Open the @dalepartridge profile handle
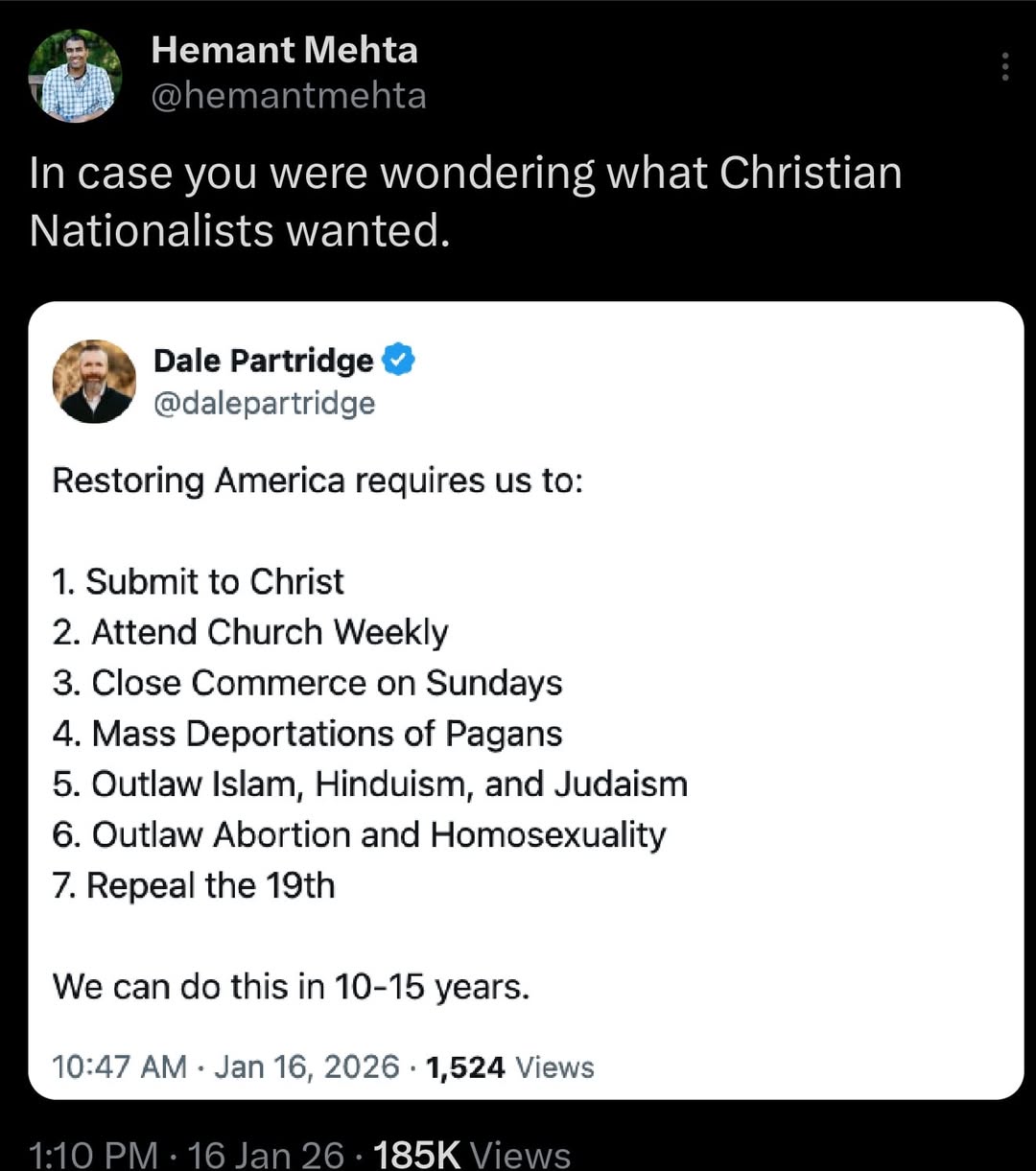Viewport: 1036px width, 1171px height. (266, 403)
